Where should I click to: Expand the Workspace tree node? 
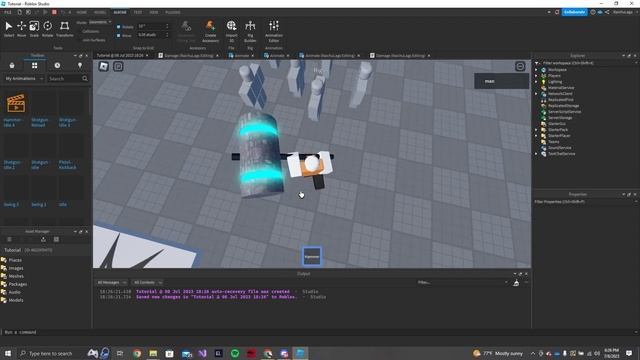[x=536, y=70]
